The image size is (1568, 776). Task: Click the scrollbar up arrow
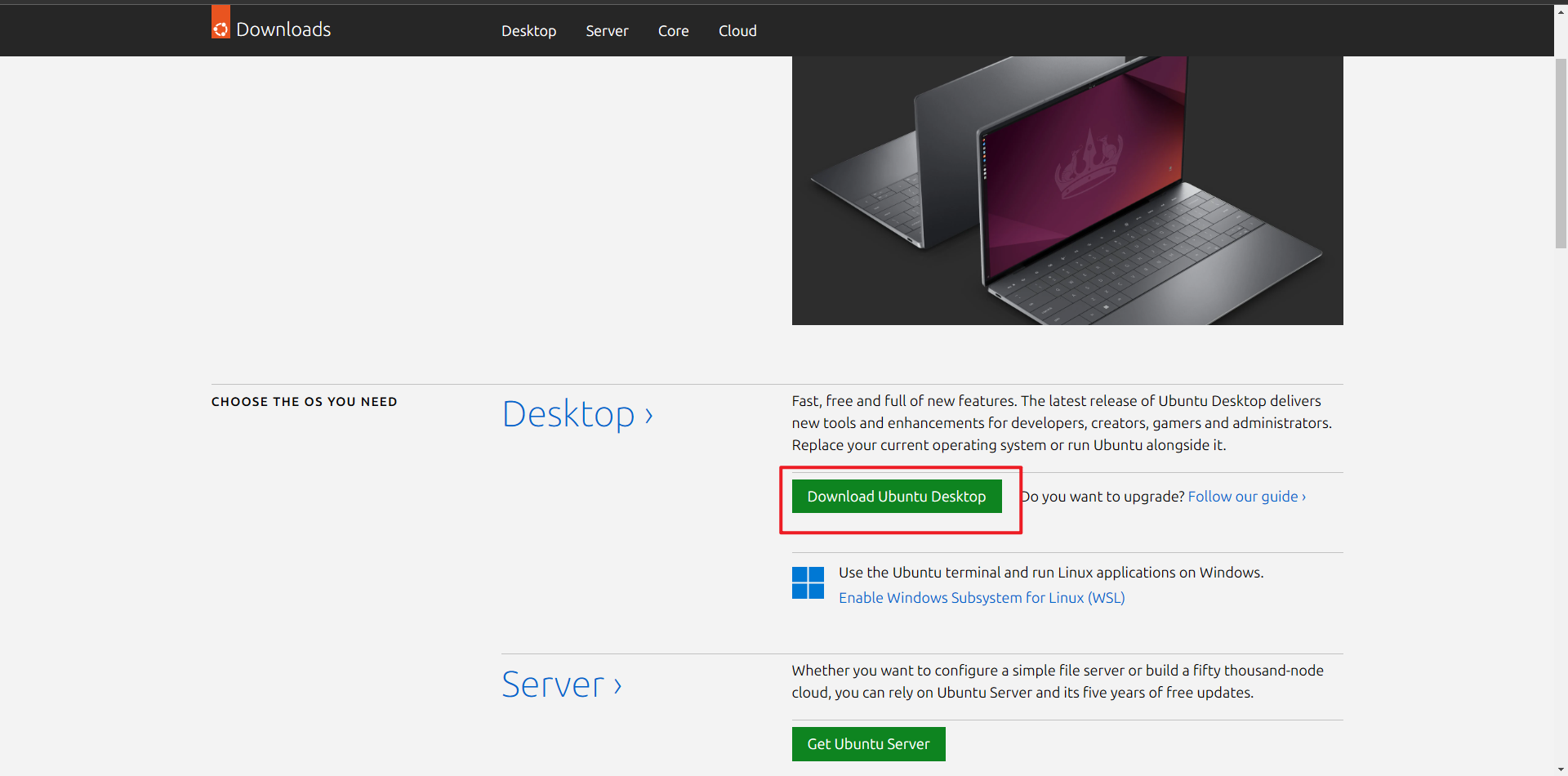click(x=1560, y=11)
